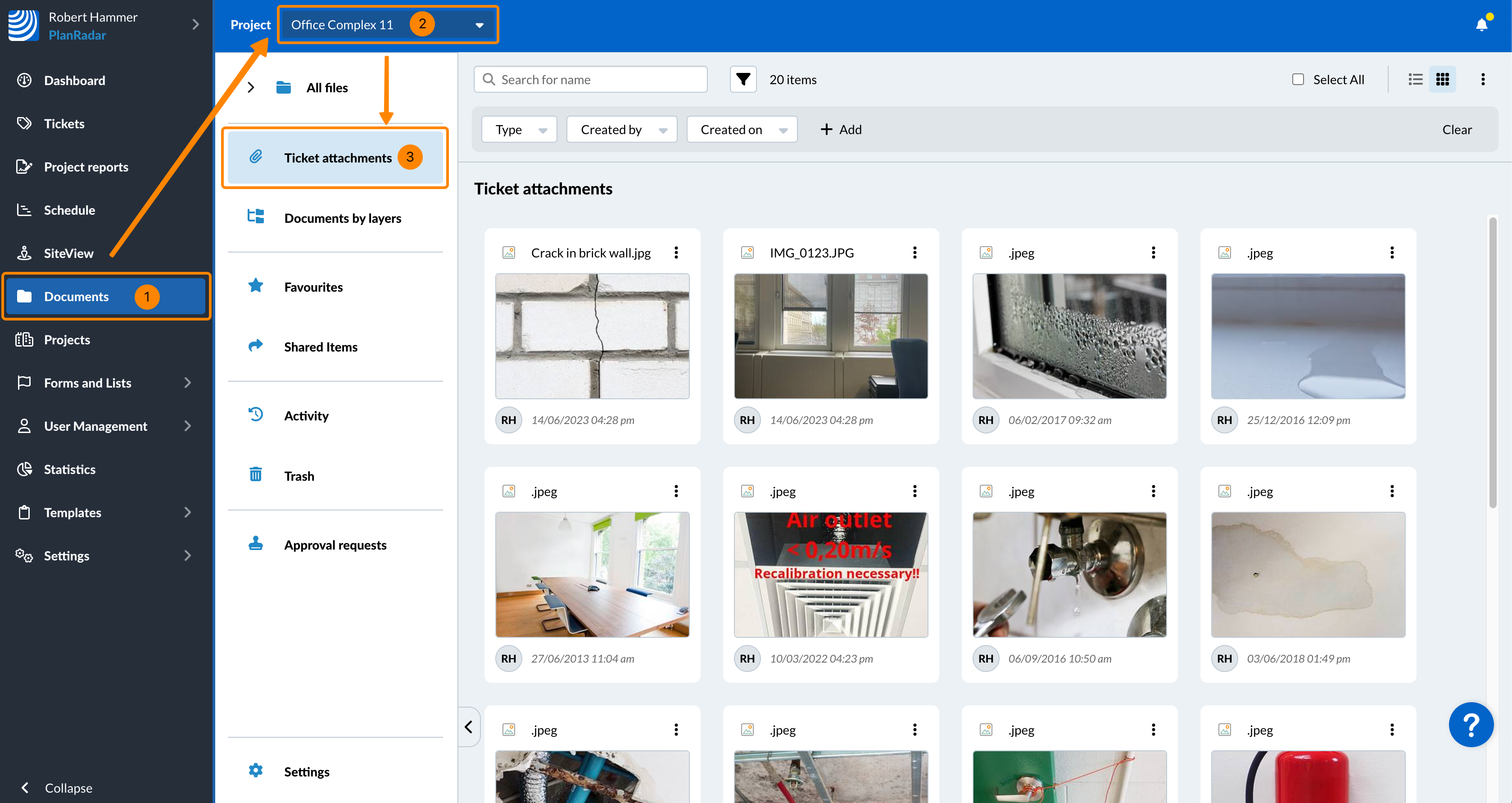Expand Forms and Lists submenu
1512x803 pixels.
point(187,383)
